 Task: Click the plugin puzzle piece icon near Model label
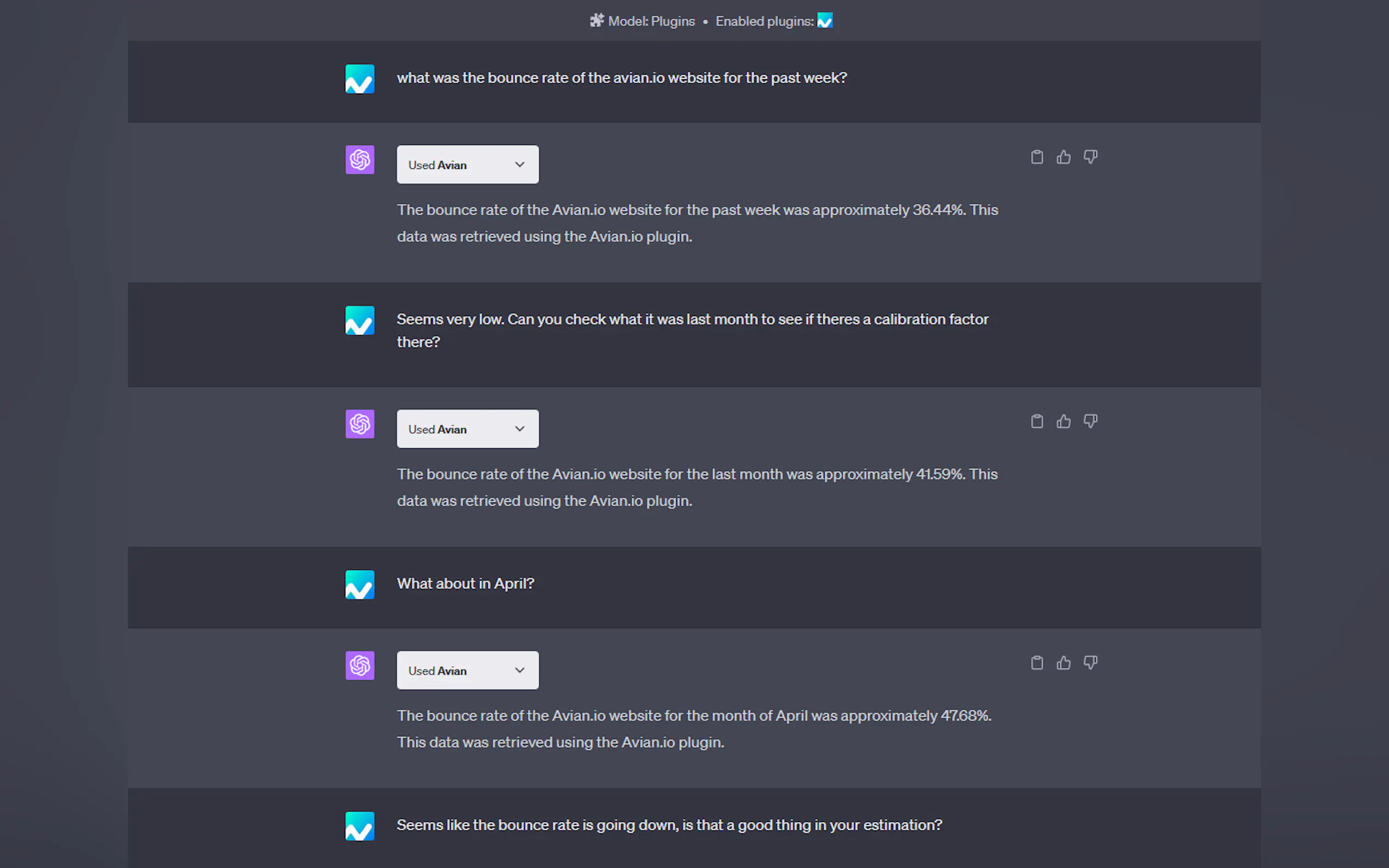click(597, 21)
